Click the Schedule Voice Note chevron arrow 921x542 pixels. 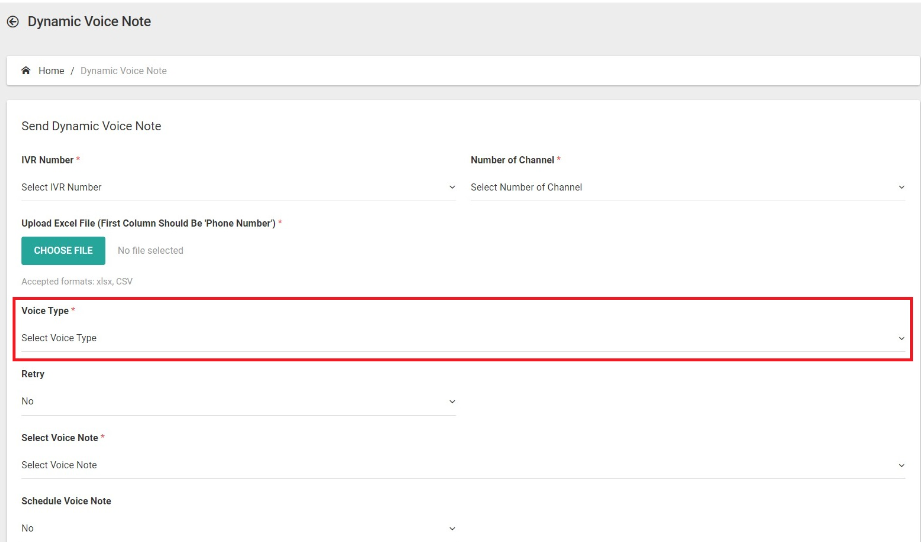(452, 528)
